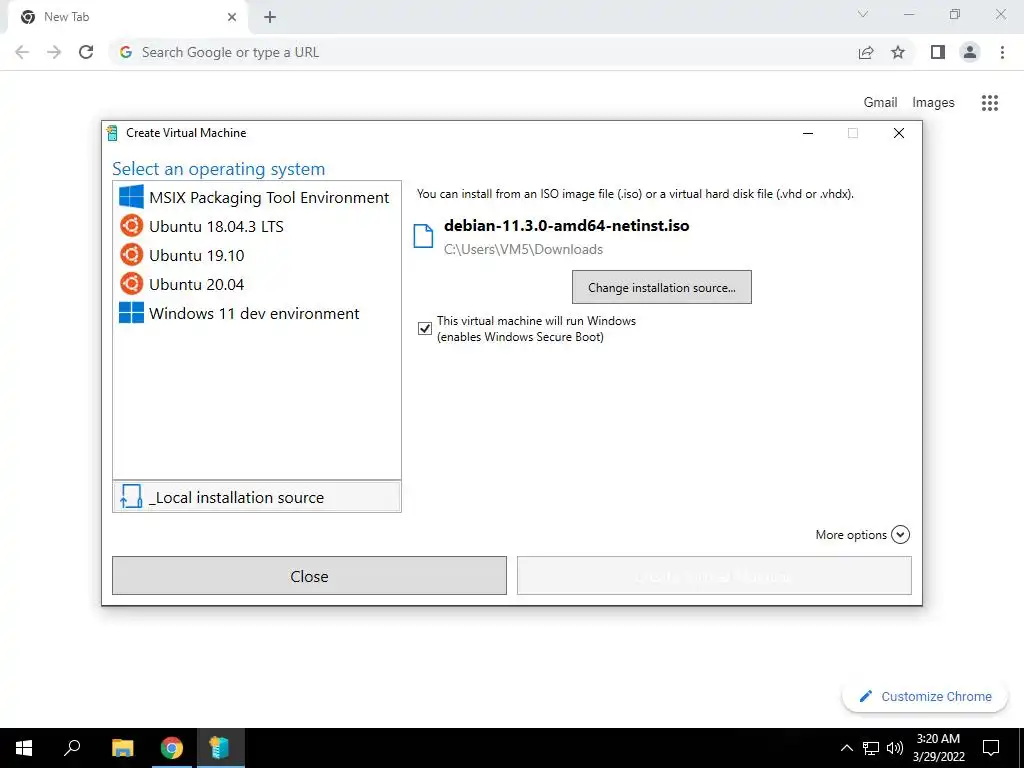
Task: Click Chrome back arrow
Action: [x=22, y=52]
